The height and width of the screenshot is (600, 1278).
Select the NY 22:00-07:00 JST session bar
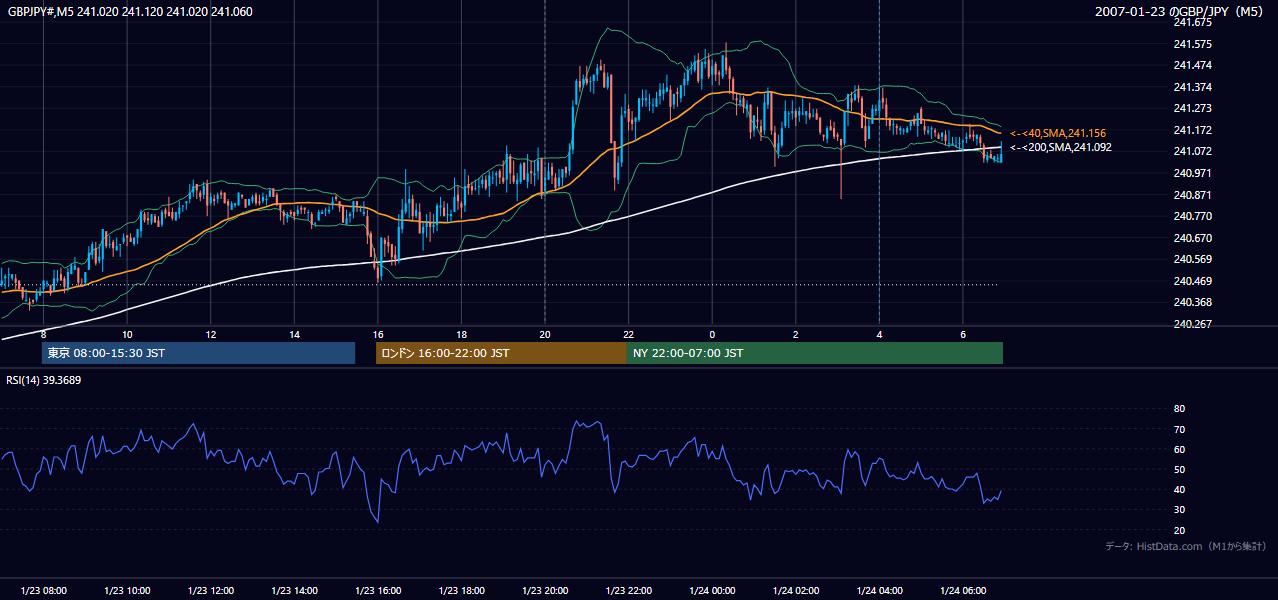click(815, 353)
